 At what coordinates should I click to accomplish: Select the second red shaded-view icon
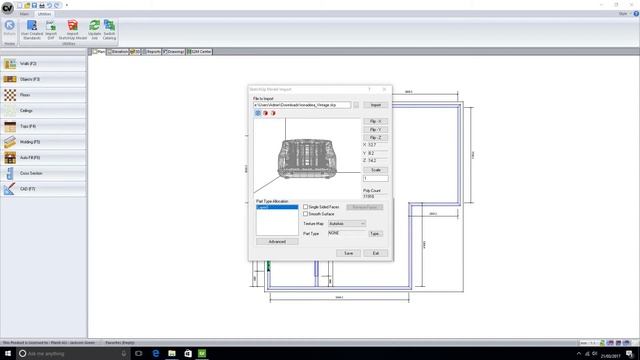273,113
